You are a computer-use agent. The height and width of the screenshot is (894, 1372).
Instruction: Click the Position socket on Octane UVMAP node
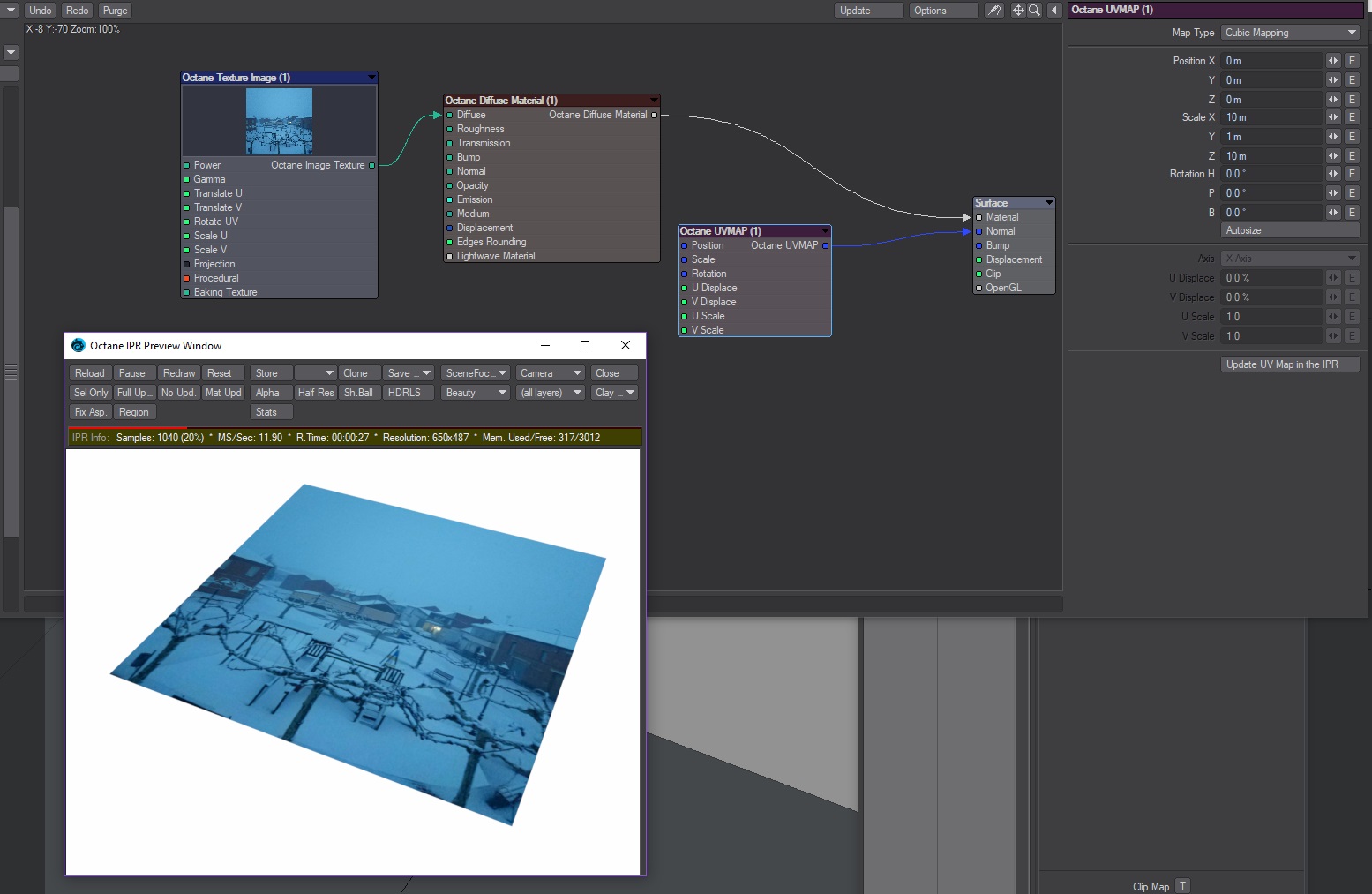(684, 245)
